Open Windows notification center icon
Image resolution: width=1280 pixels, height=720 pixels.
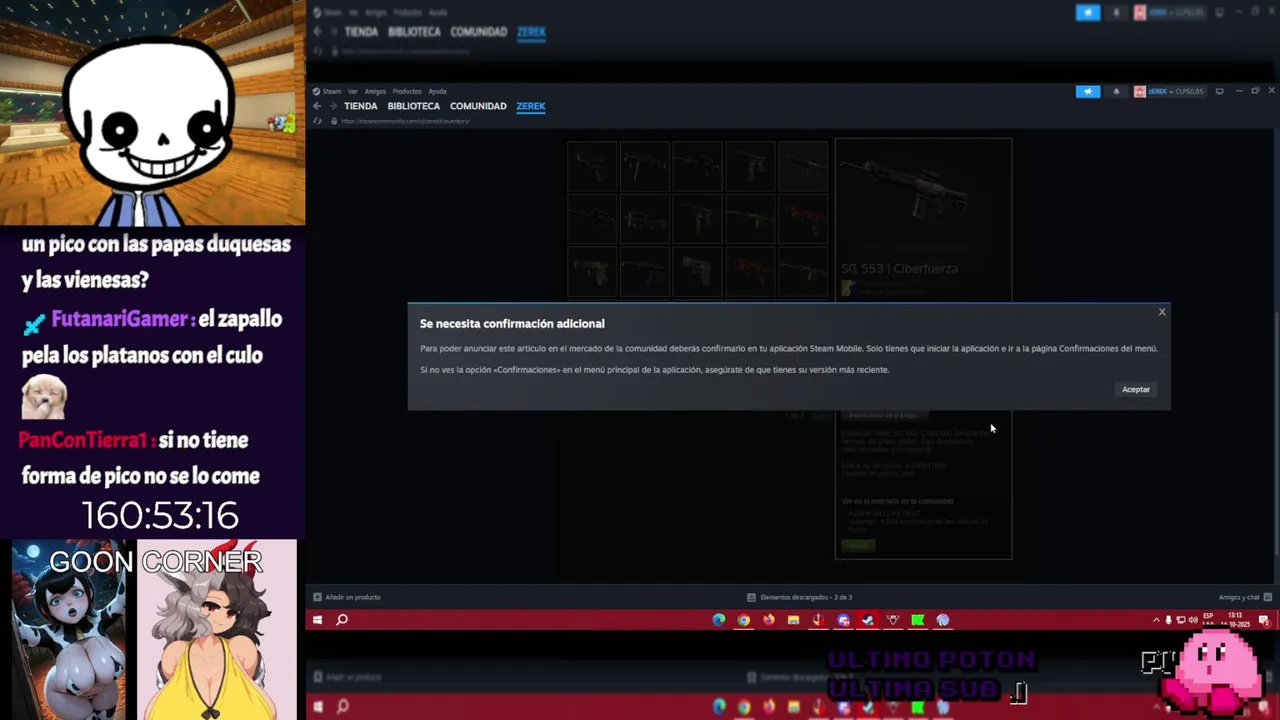1264,620
